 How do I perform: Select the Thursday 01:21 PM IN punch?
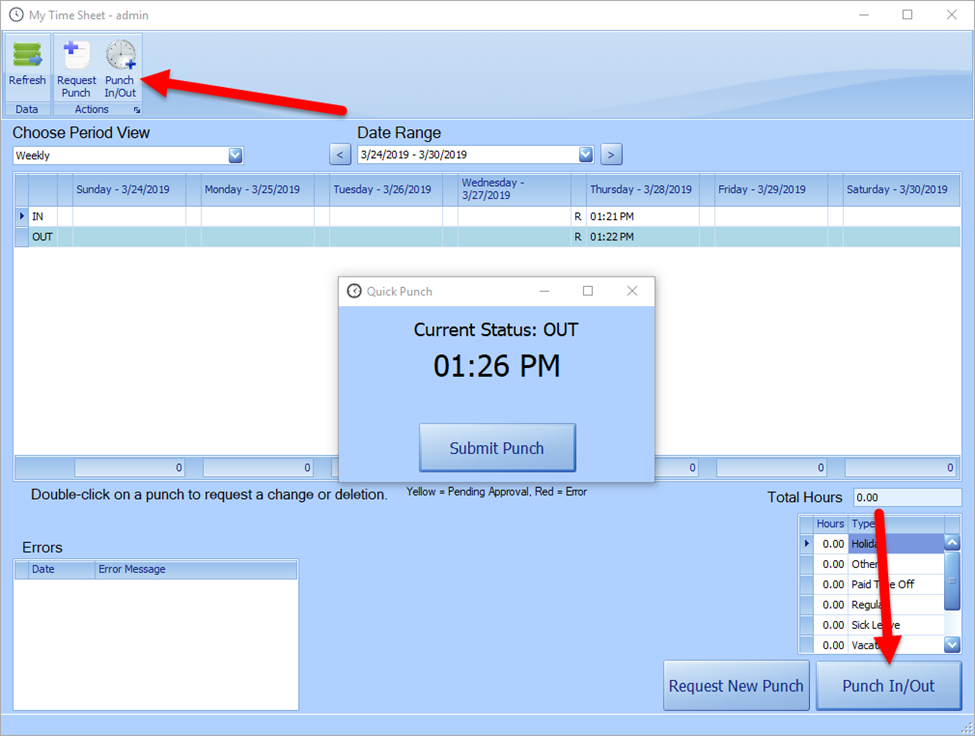(x=640, y=216)
